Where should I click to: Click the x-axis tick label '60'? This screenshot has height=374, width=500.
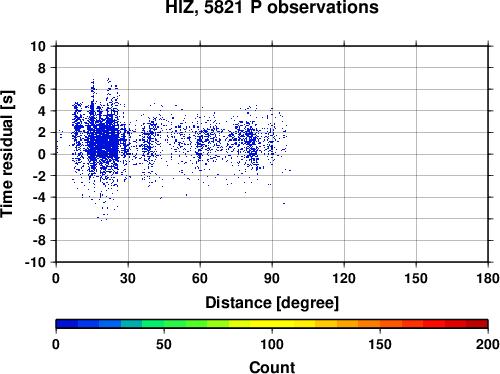tap(200, 278)
